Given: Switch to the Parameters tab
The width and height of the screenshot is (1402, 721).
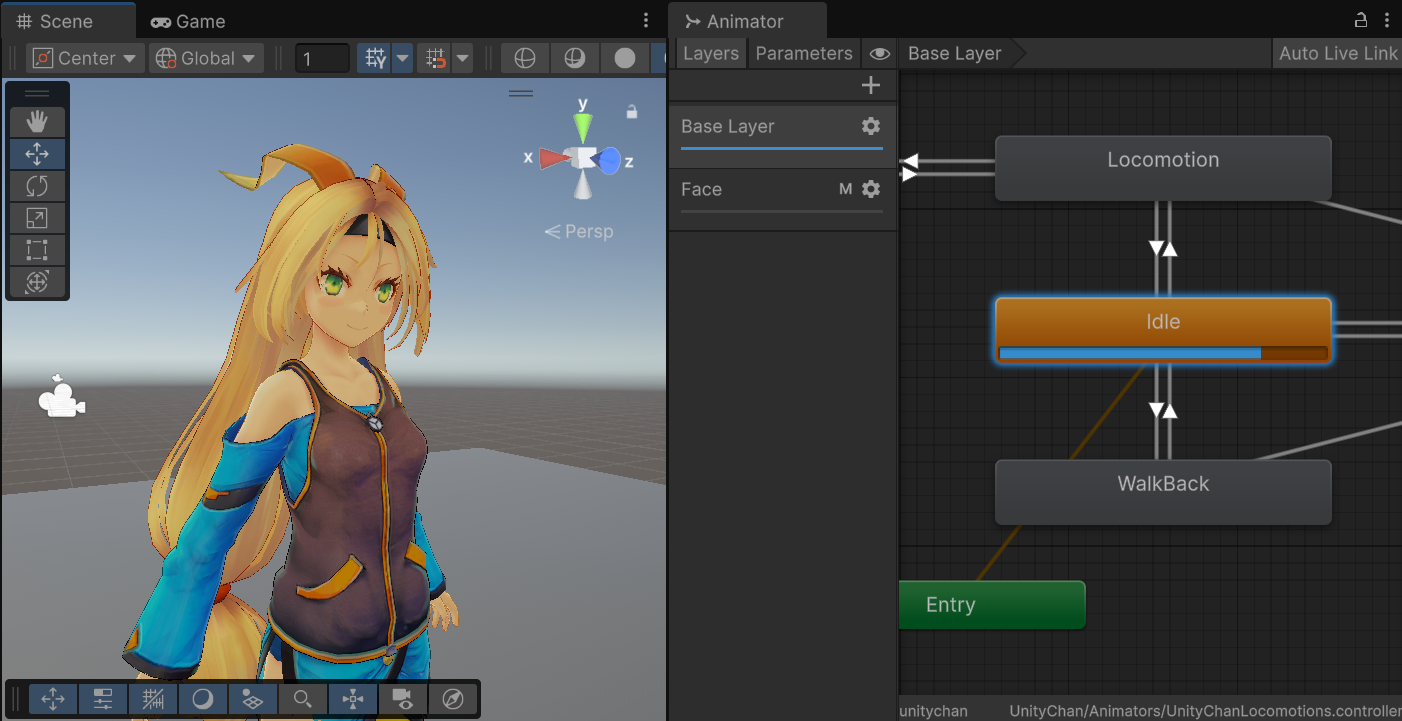Looking at the screenshot, I should click(804, 54).
